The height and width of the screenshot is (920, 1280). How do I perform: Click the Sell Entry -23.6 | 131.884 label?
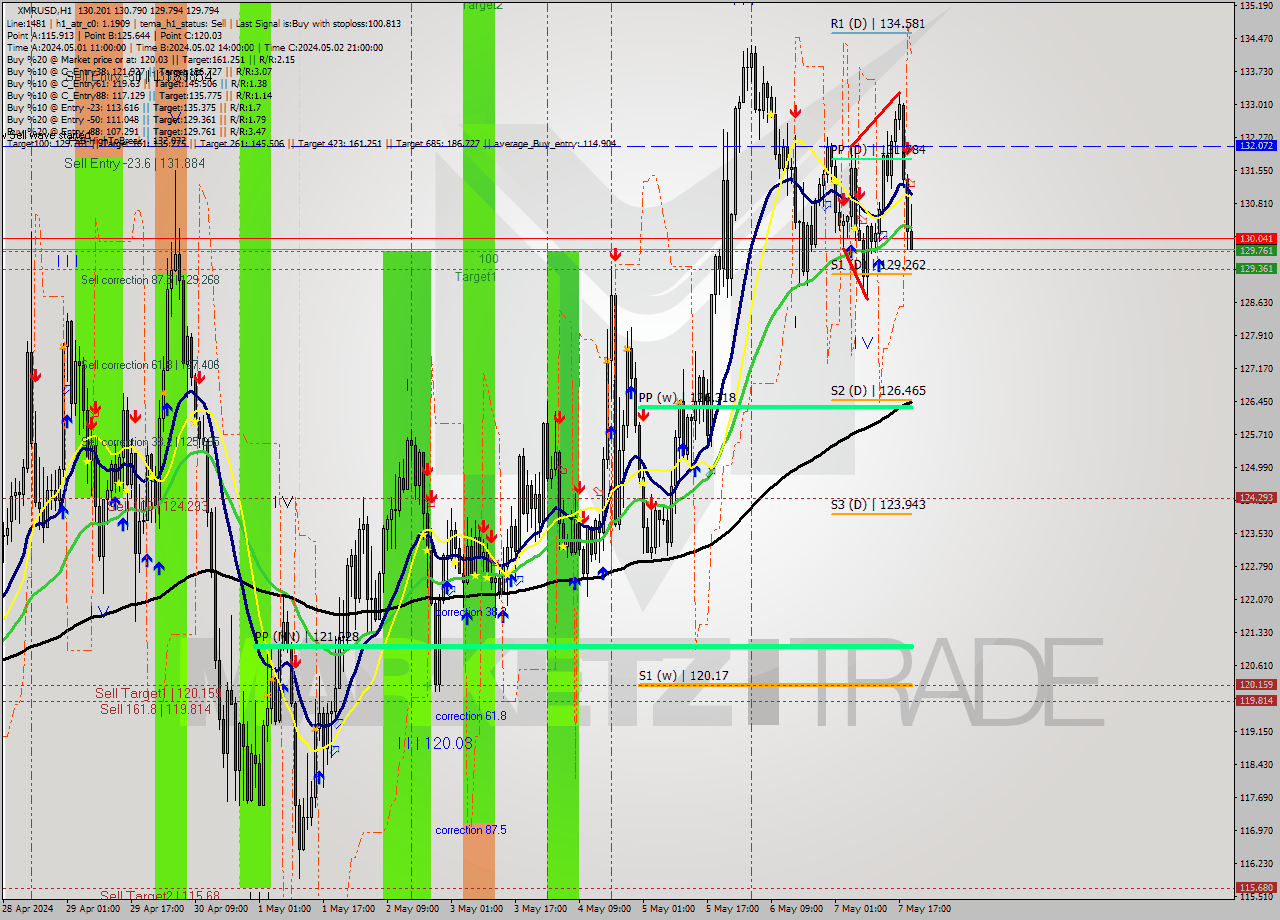click(x=134, y=163)
